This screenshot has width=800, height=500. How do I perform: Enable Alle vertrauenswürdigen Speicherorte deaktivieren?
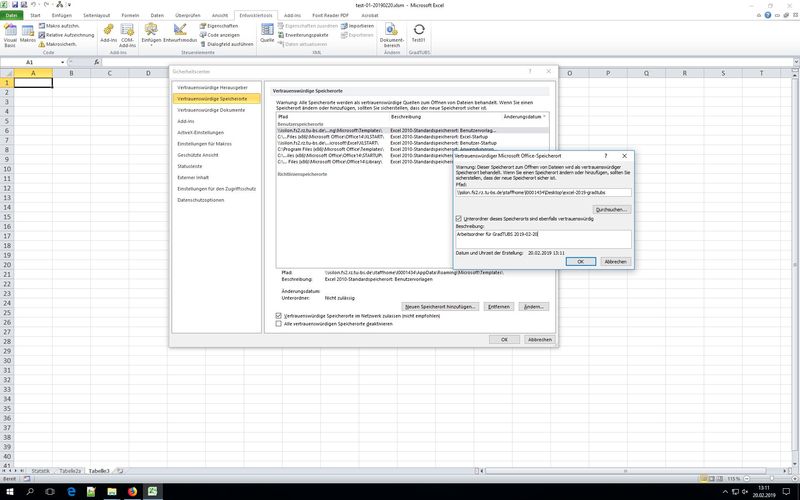coord(278,324)
